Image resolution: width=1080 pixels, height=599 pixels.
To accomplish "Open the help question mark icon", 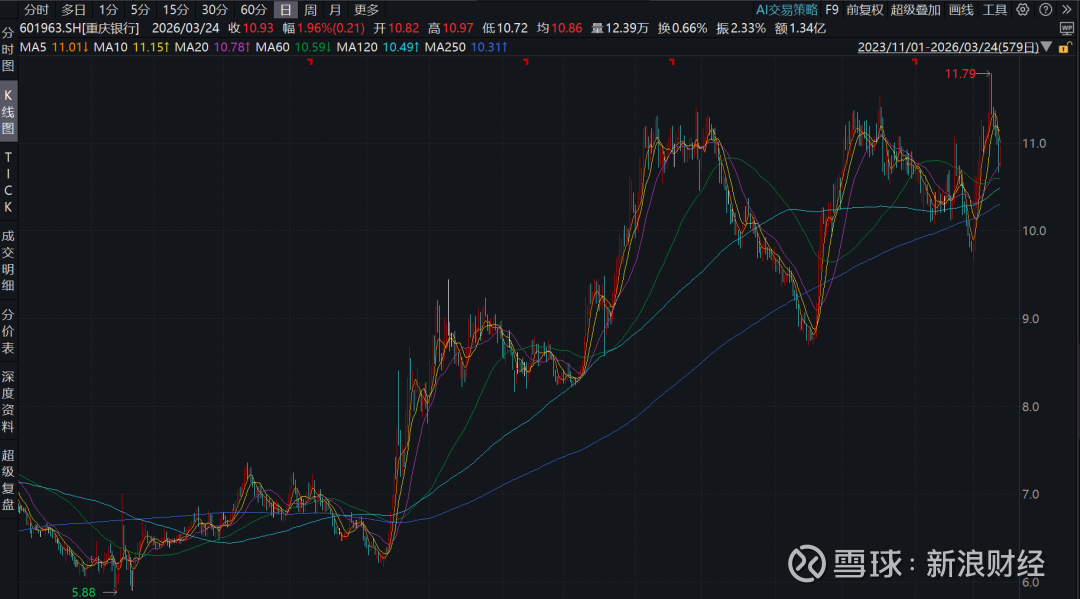I will (1046, 10).
